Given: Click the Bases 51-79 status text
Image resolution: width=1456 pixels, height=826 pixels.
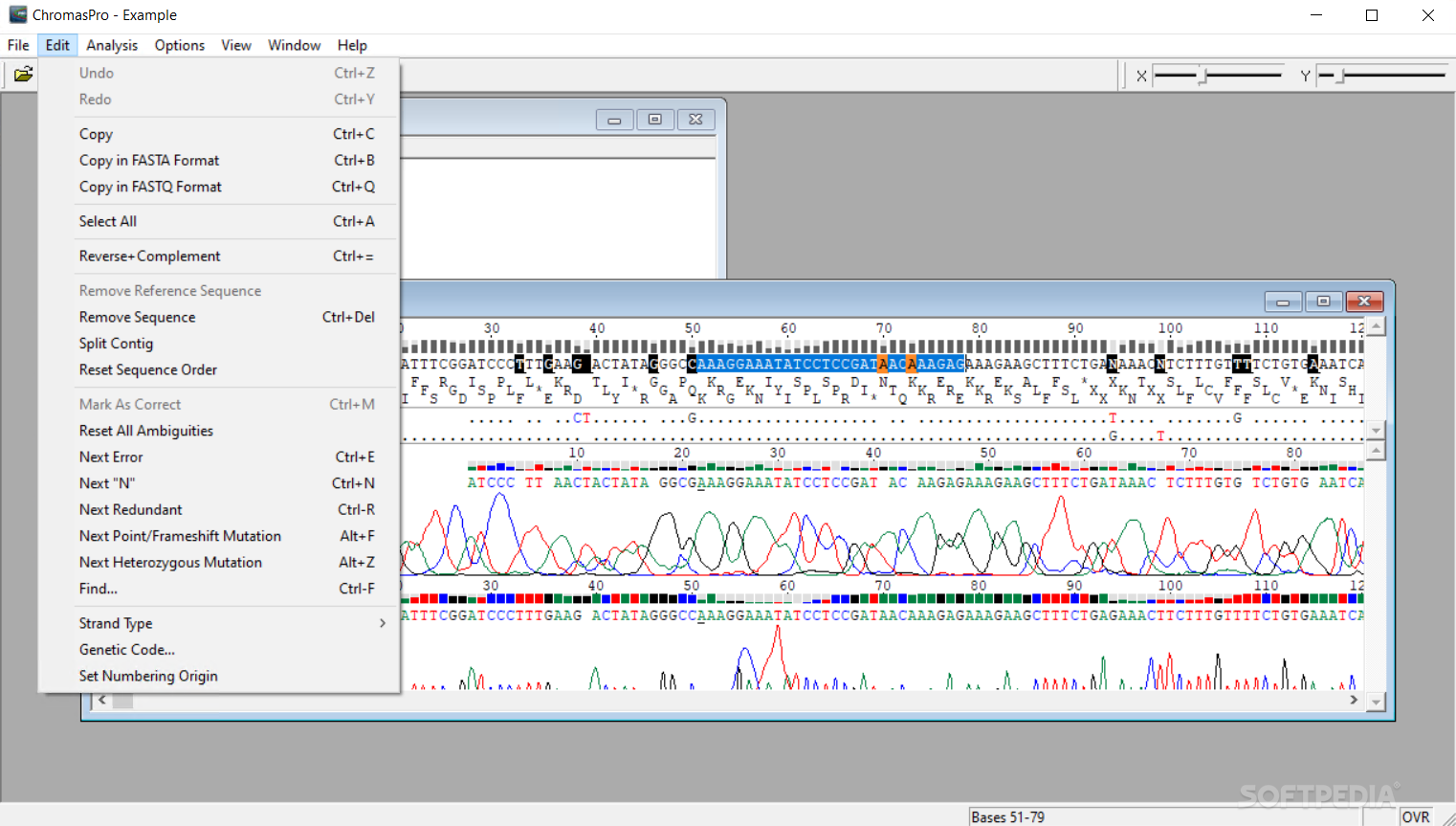Looking at the screenshot, I should click(x=1007, y=816).
